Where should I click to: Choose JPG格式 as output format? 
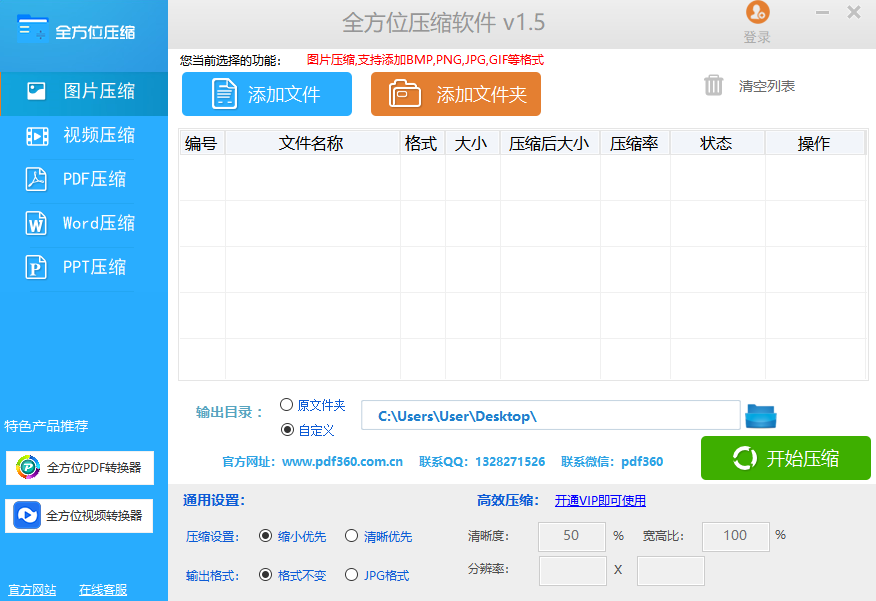tap(352, 575)
